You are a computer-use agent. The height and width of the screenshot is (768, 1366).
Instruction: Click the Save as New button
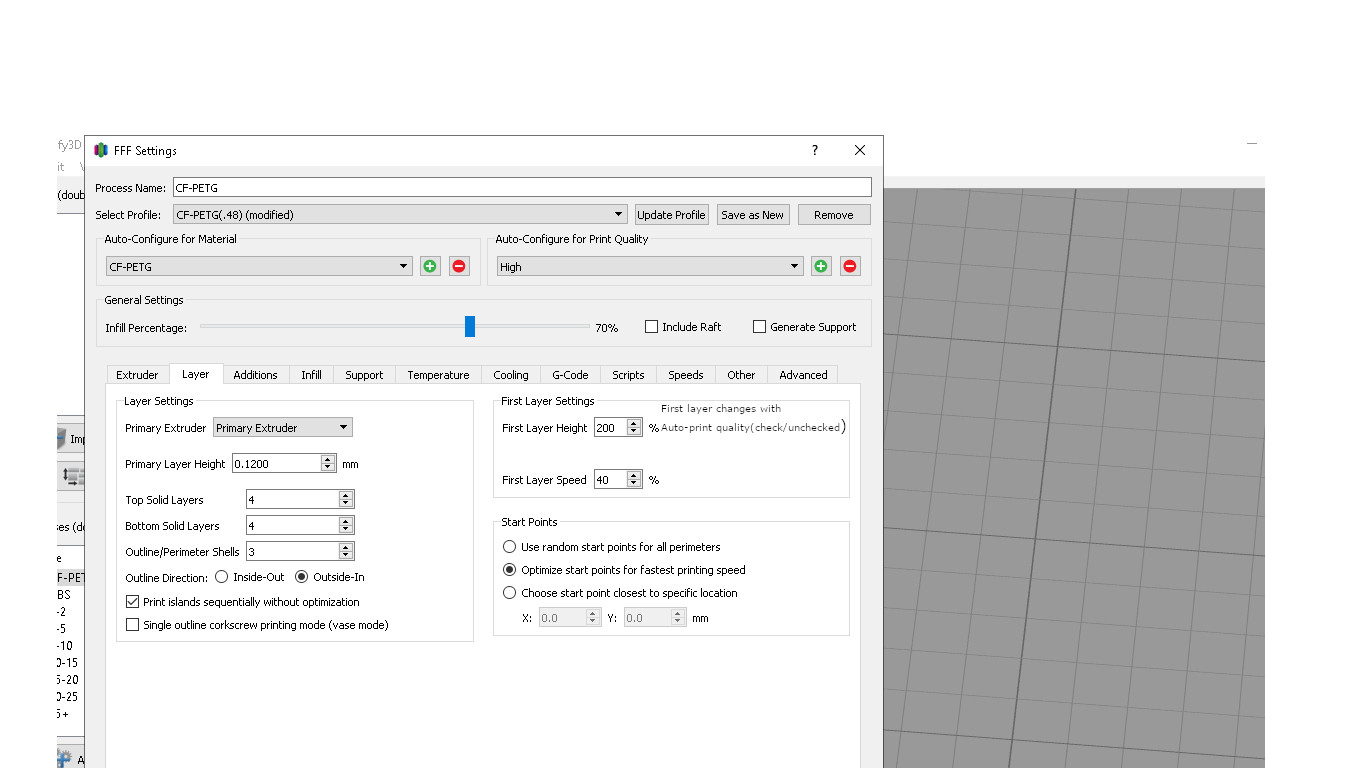(x=753, y=214)
